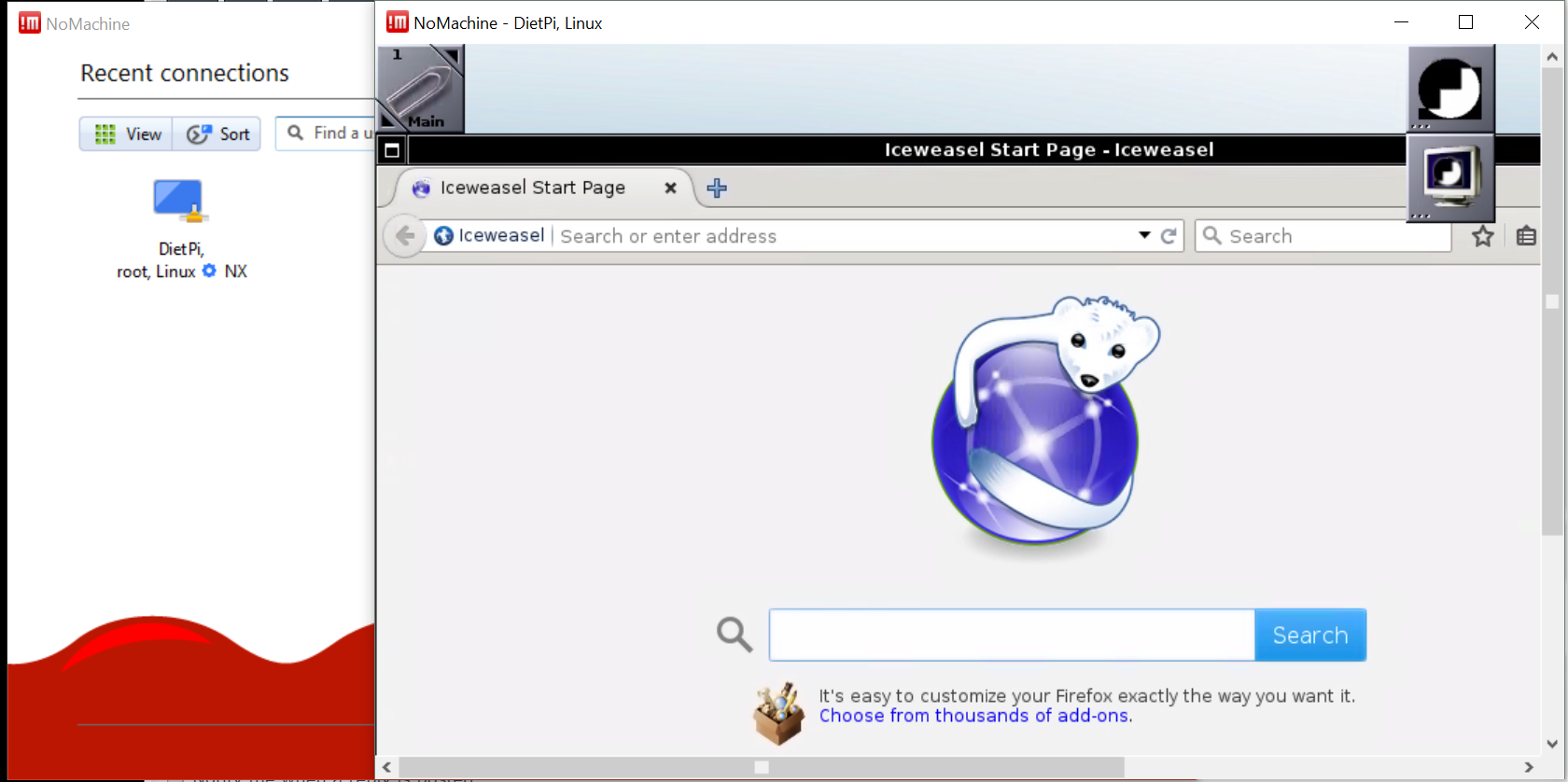Click the large magnifier icon beside search box
This screenshot has width=1568, height=782.
(x=735, y=635)
